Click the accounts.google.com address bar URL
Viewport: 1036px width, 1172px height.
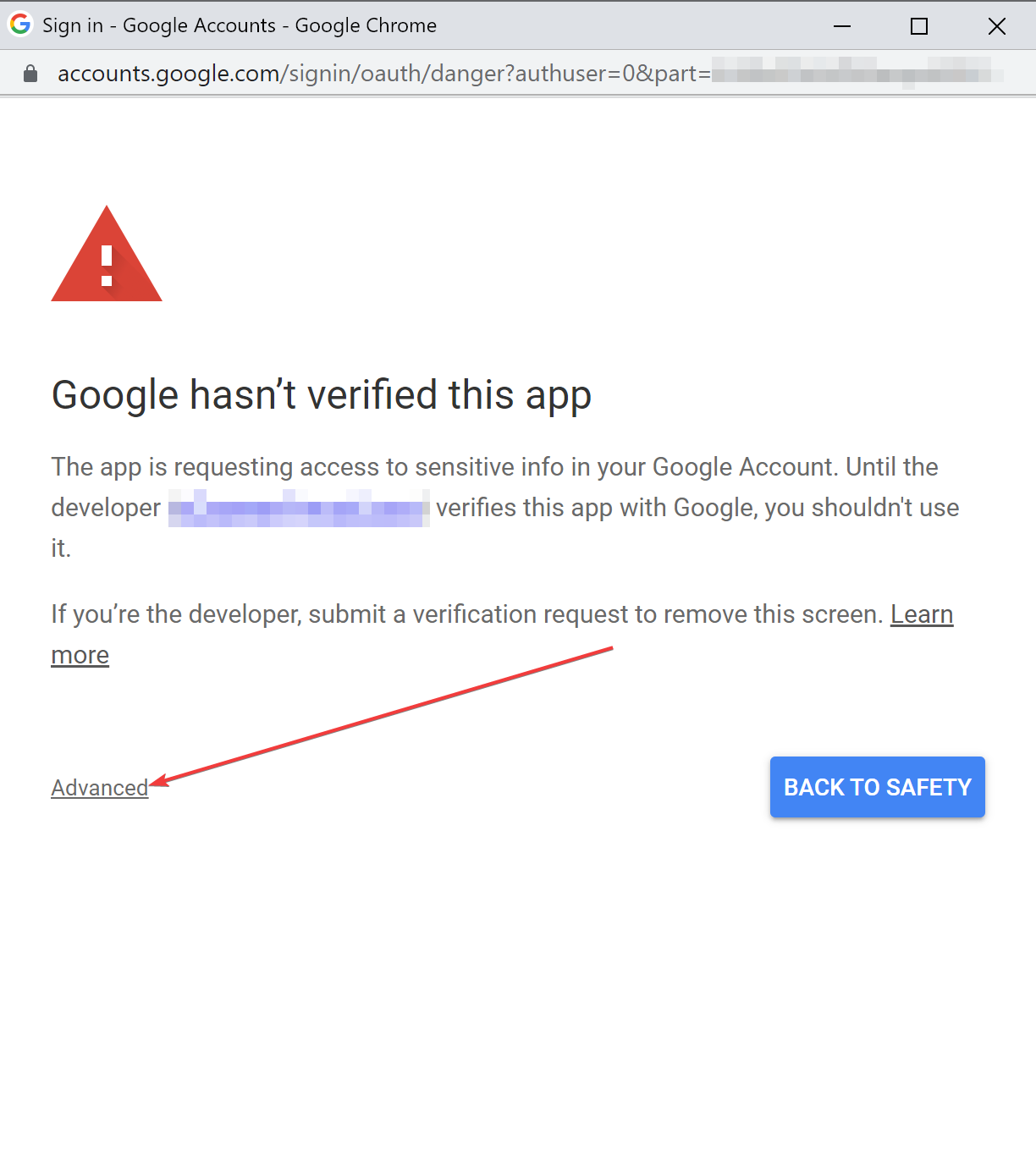point(530,74)
